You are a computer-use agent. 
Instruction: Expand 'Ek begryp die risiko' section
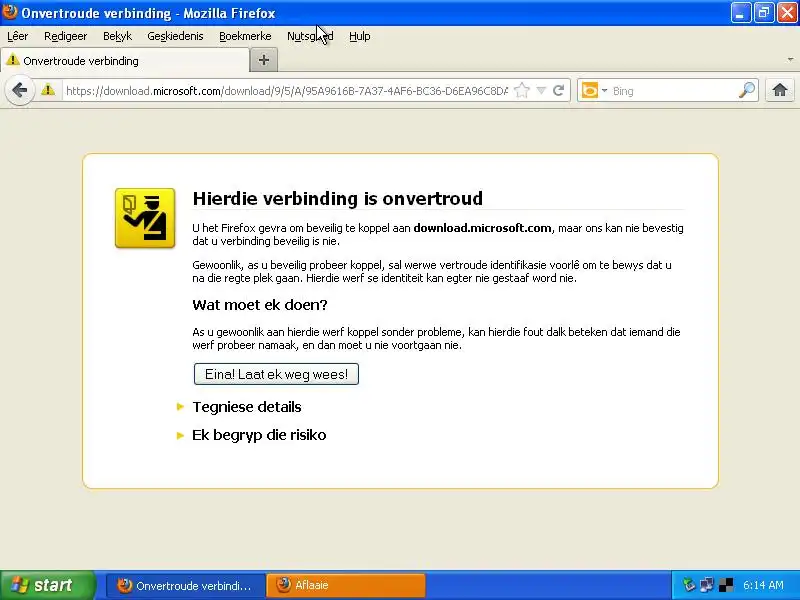(x=259, y=435)
